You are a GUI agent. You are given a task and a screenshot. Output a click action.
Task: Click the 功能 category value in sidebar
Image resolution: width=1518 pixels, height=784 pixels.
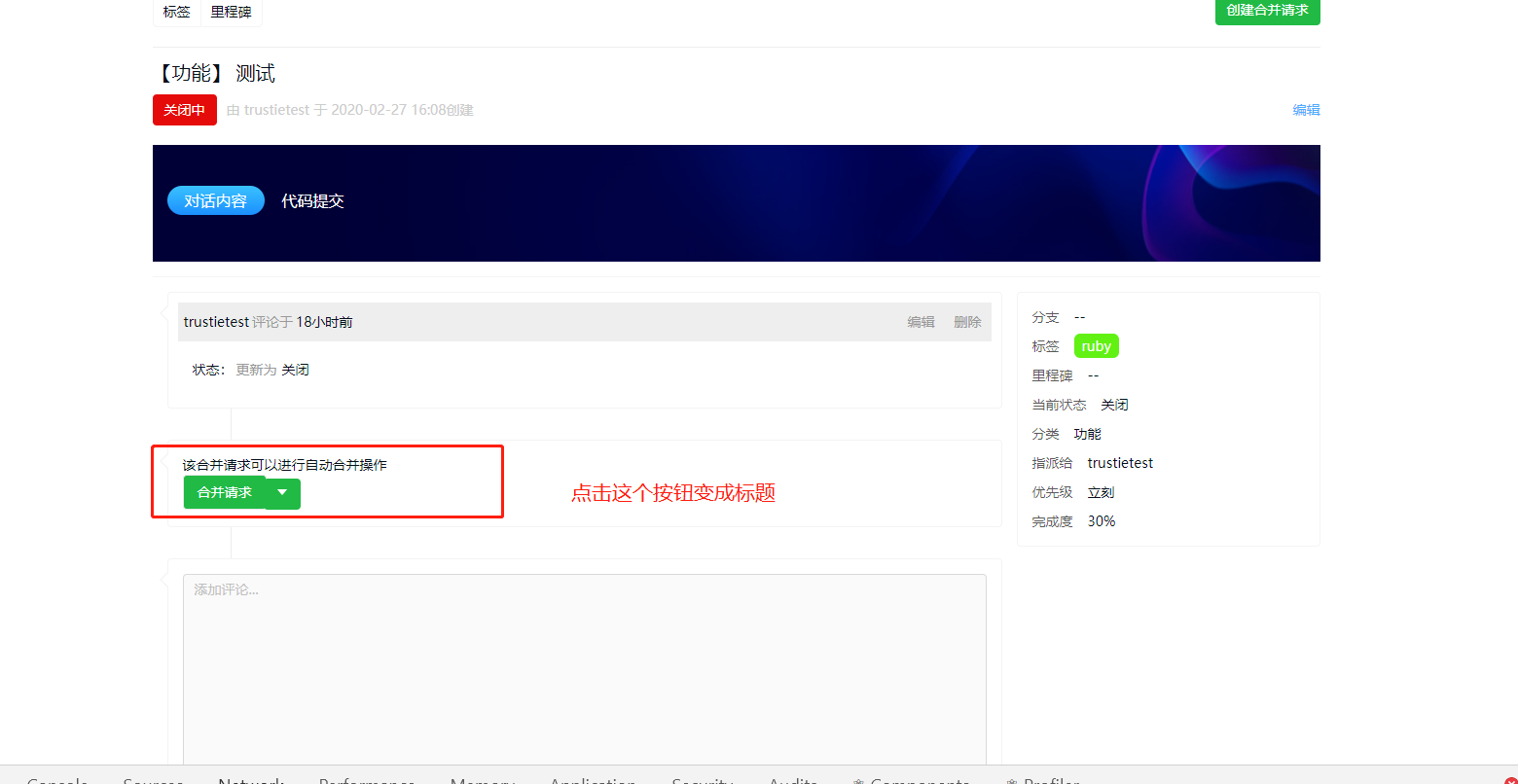[1088, 434]
